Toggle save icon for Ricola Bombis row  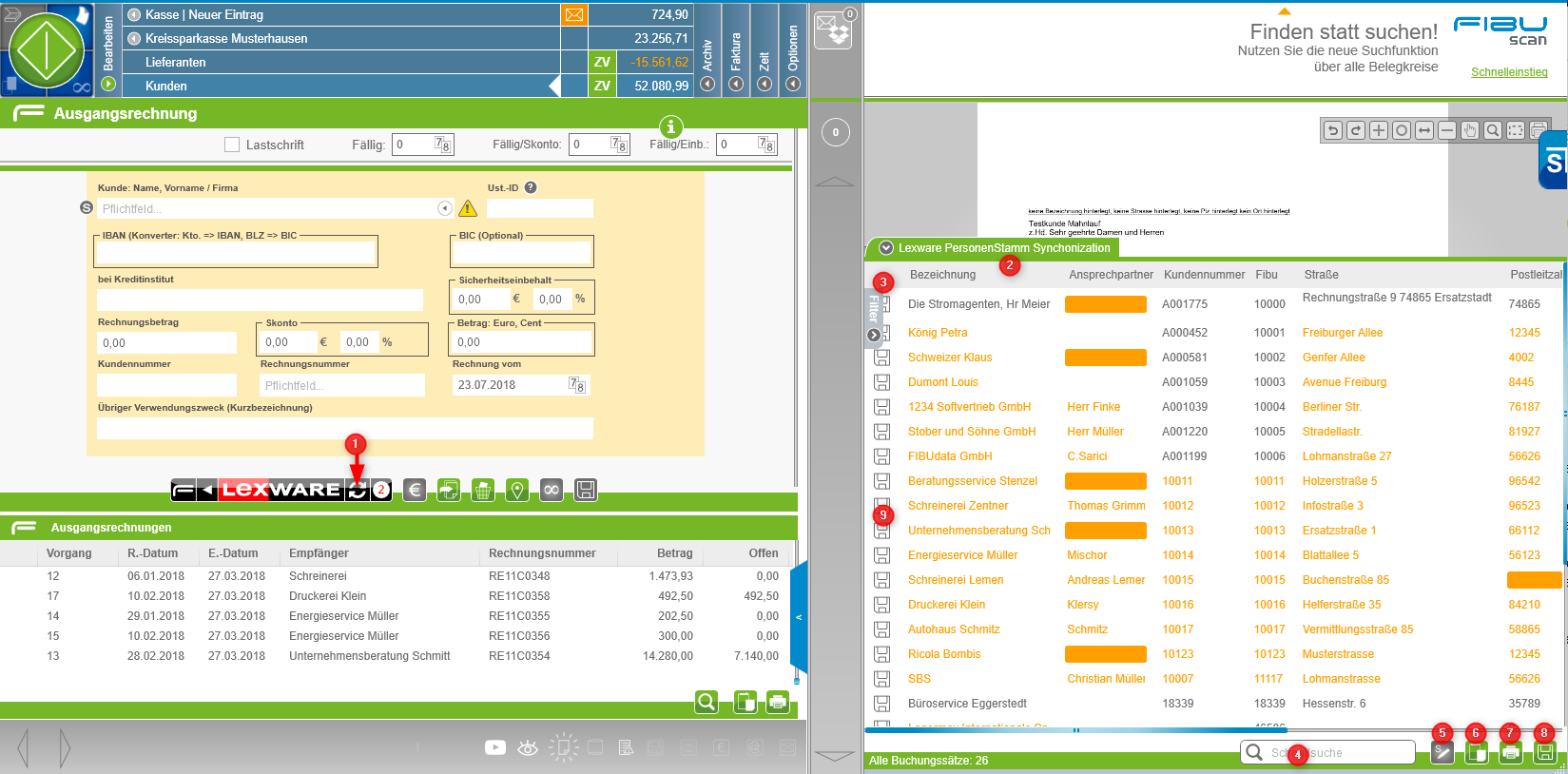[882, 654]
